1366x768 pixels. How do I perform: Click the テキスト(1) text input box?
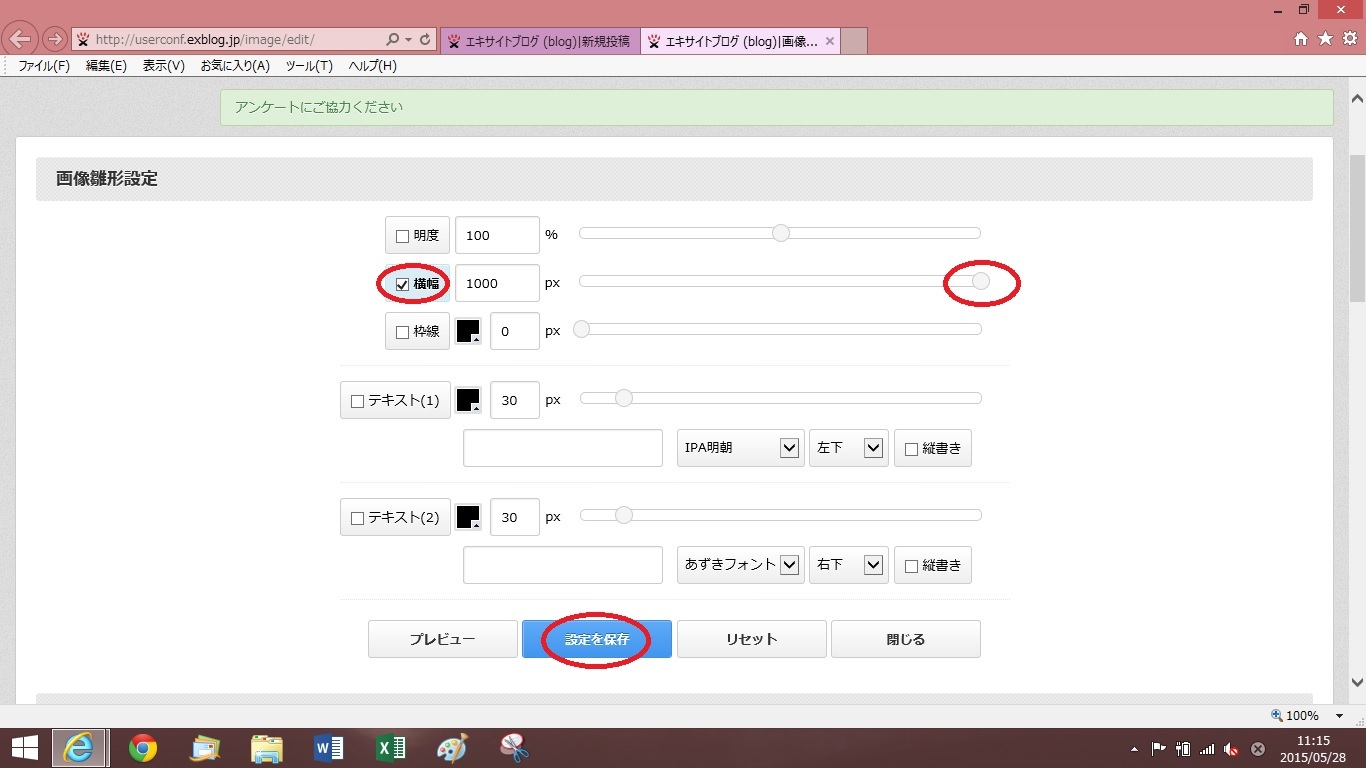563,448
